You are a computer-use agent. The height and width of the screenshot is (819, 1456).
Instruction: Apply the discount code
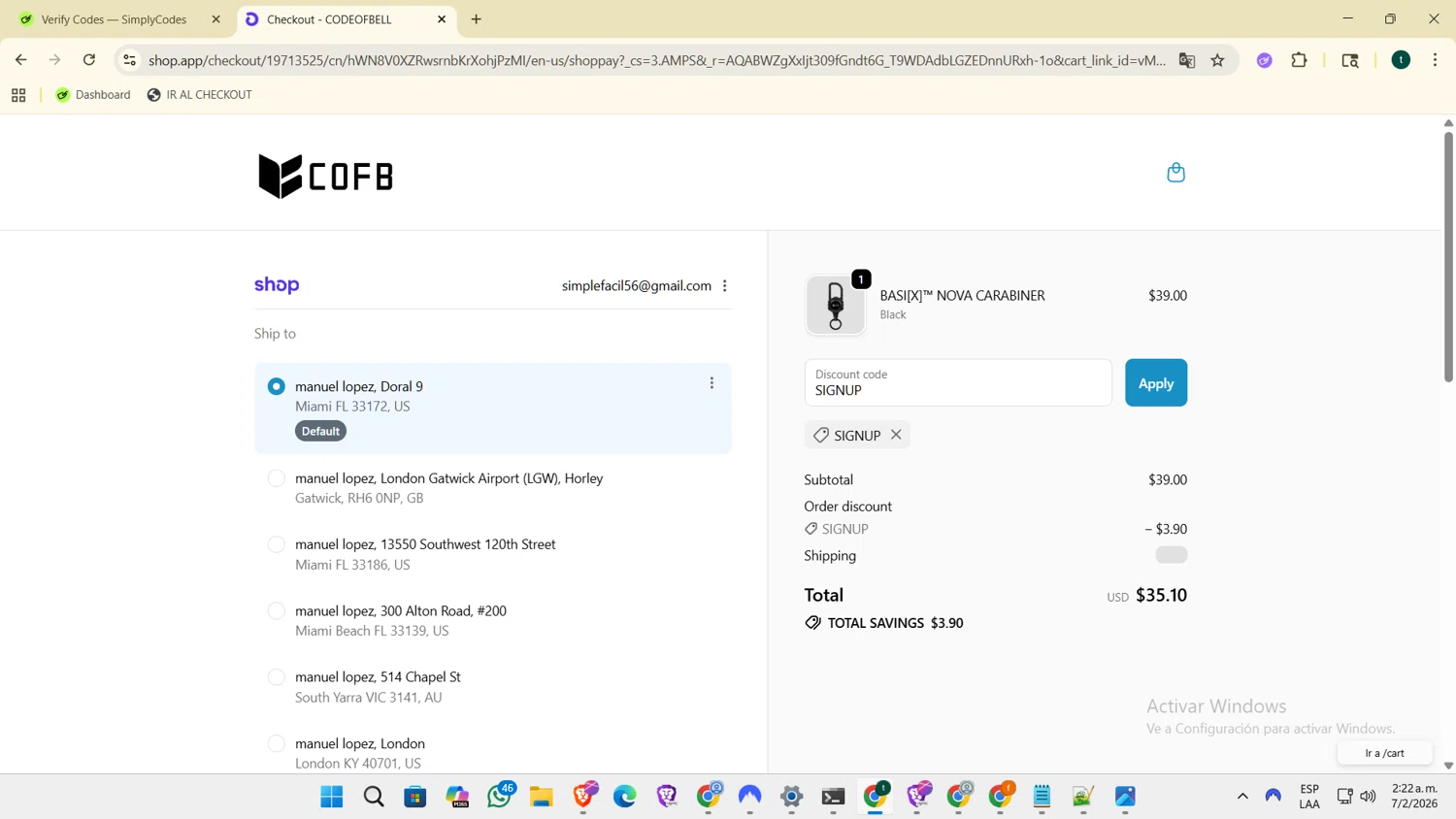[1156, 383]
